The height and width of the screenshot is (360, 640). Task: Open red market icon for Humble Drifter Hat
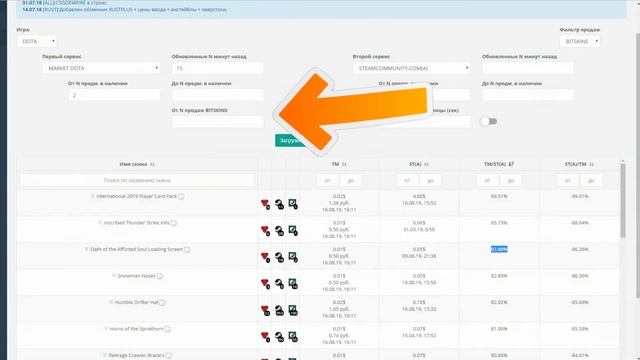point(265,310)
